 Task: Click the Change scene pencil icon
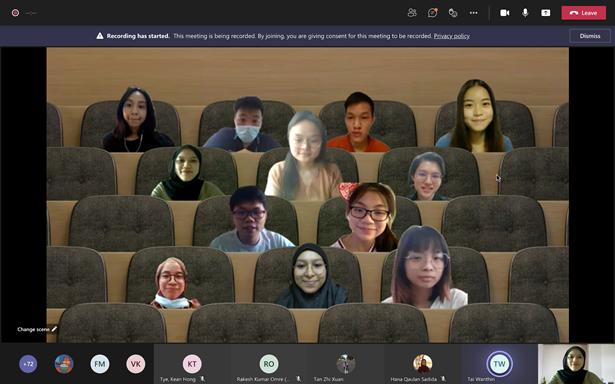tap(54, 329)
